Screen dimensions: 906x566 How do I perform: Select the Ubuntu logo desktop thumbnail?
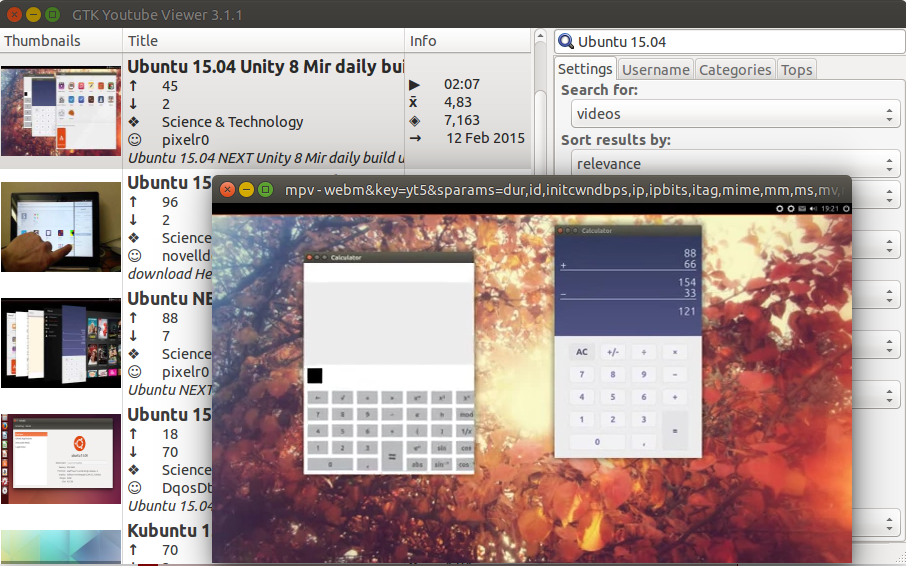click(x=61, y=459)
